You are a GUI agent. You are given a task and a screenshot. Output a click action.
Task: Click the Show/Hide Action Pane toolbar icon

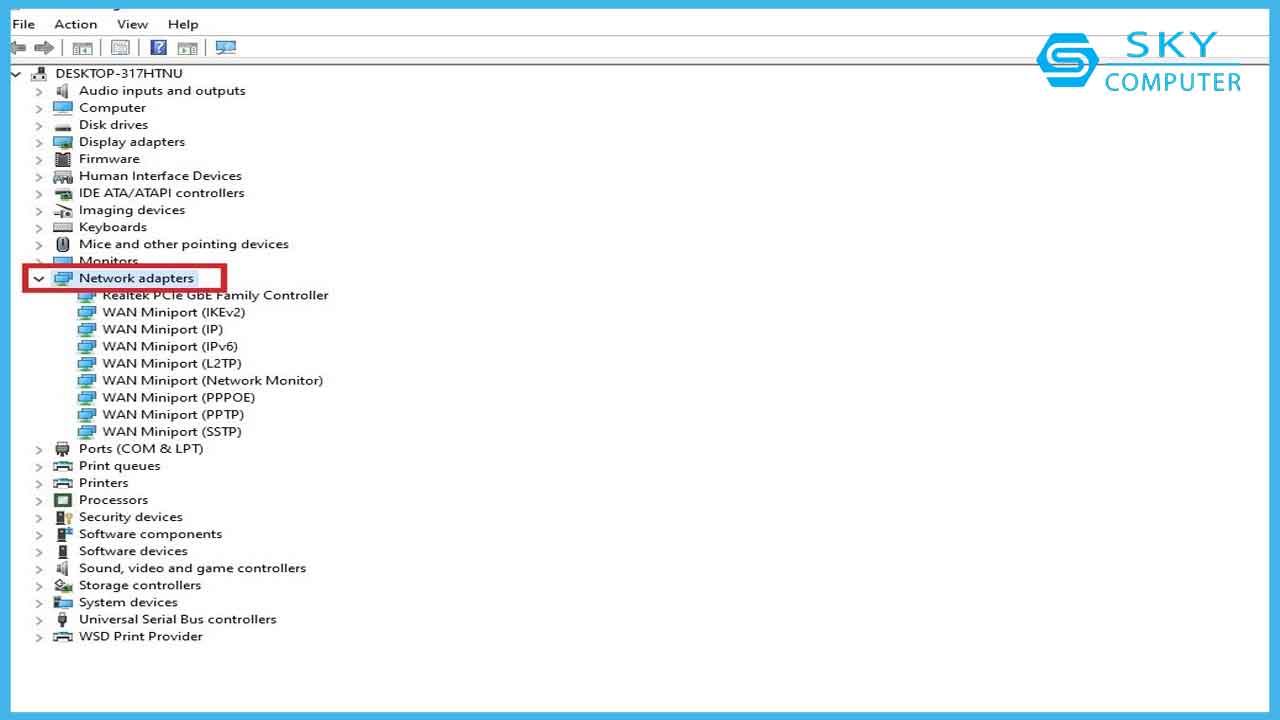[x=187, y=47]
